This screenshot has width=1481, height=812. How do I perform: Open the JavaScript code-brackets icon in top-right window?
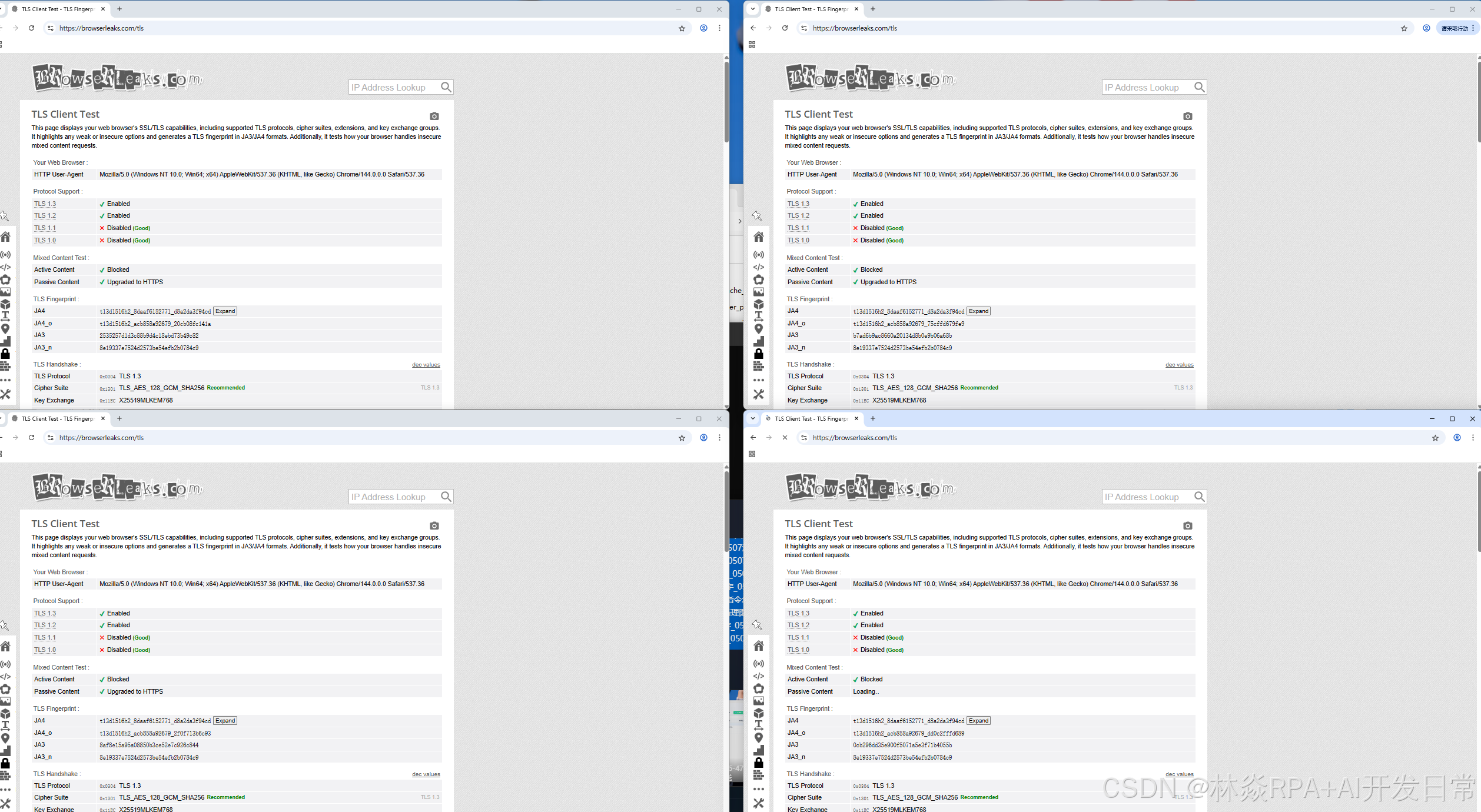759,267
